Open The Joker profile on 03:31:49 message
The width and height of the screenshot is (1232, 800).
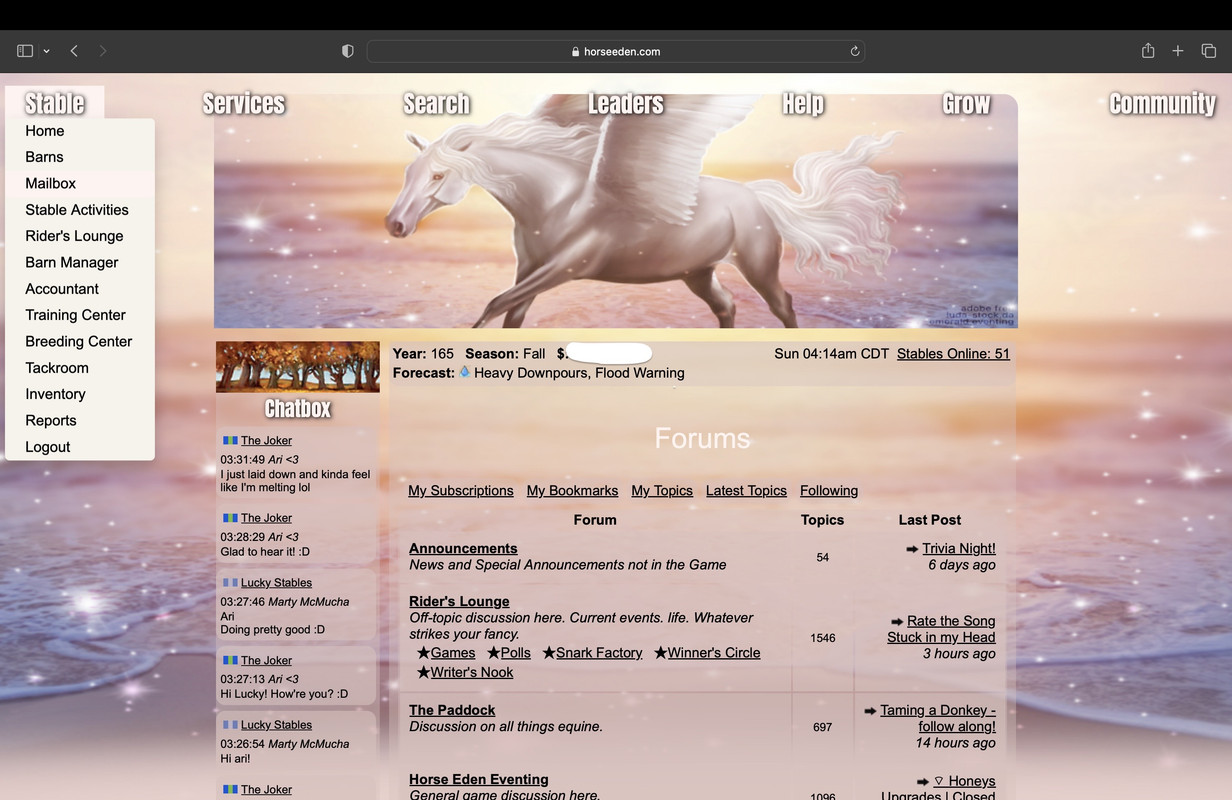pyautogui.click(x=266, y=440)
